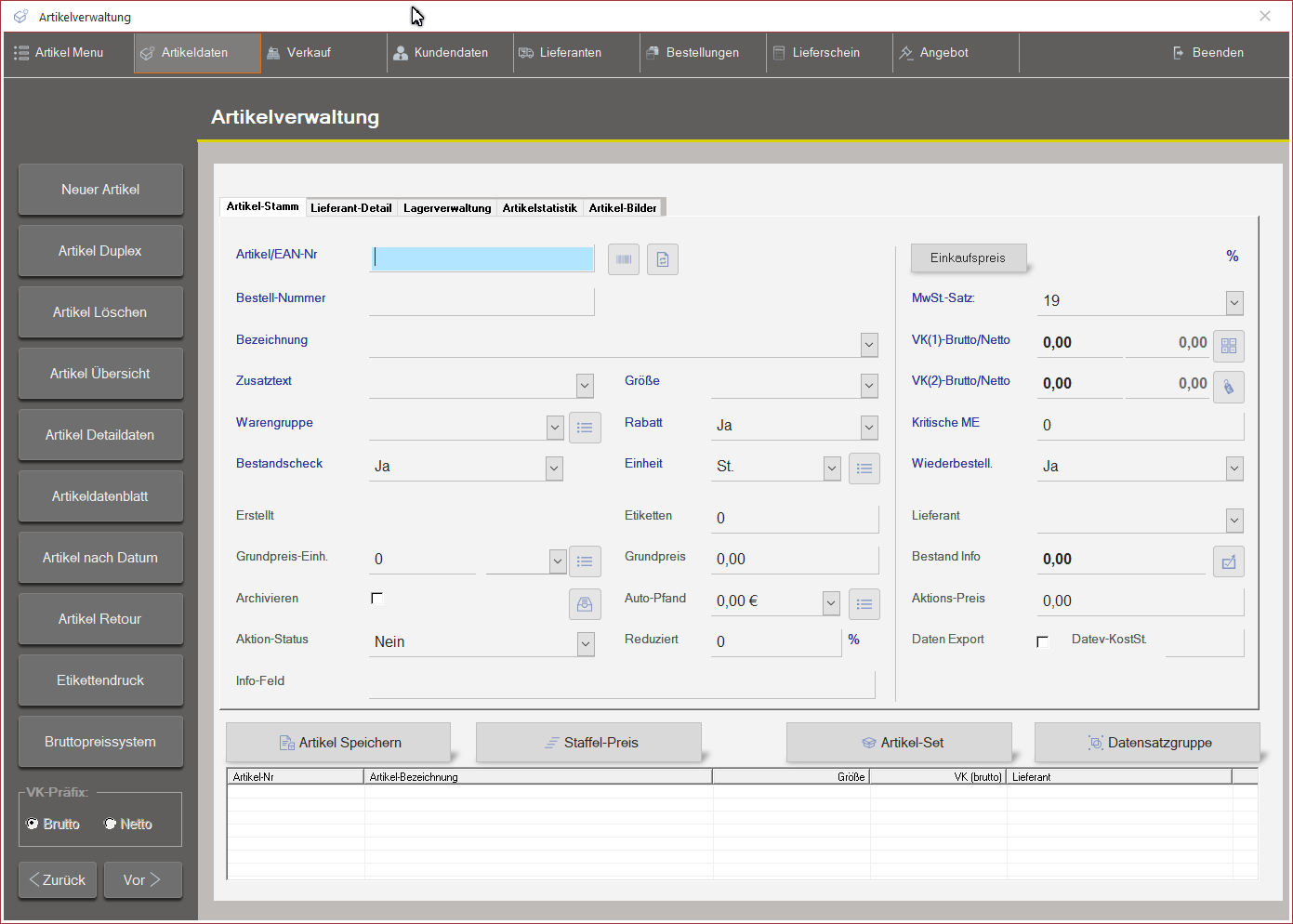
Task: Click the chart icon next to Bestand Info
Action: [1229, 561]
